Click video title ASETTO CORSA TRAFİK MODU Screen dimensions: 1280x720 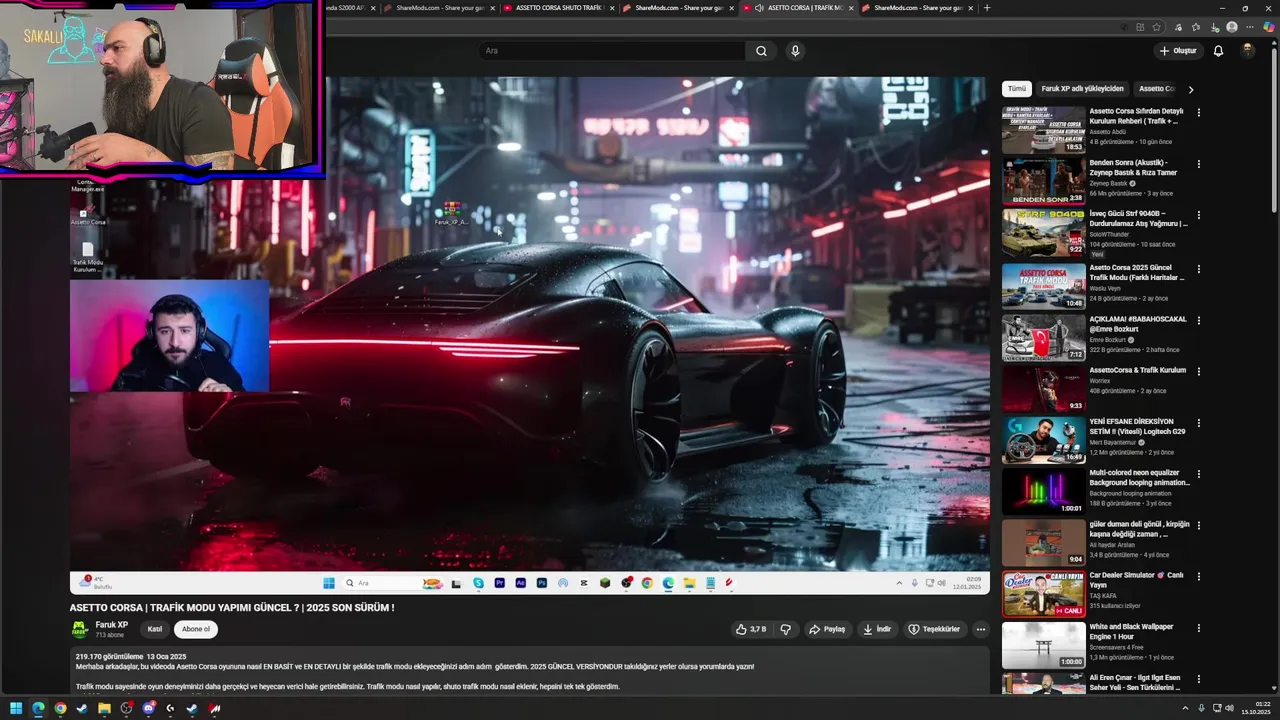(232, 607)
